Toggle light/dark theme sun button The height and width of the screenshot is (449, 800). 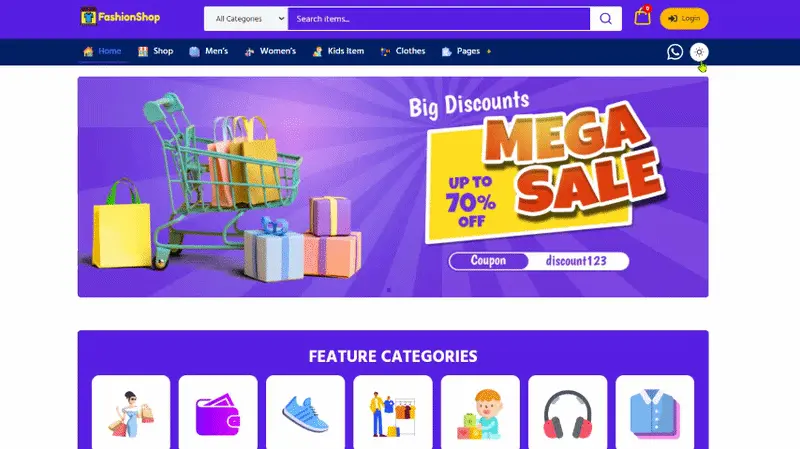(699, 52)
